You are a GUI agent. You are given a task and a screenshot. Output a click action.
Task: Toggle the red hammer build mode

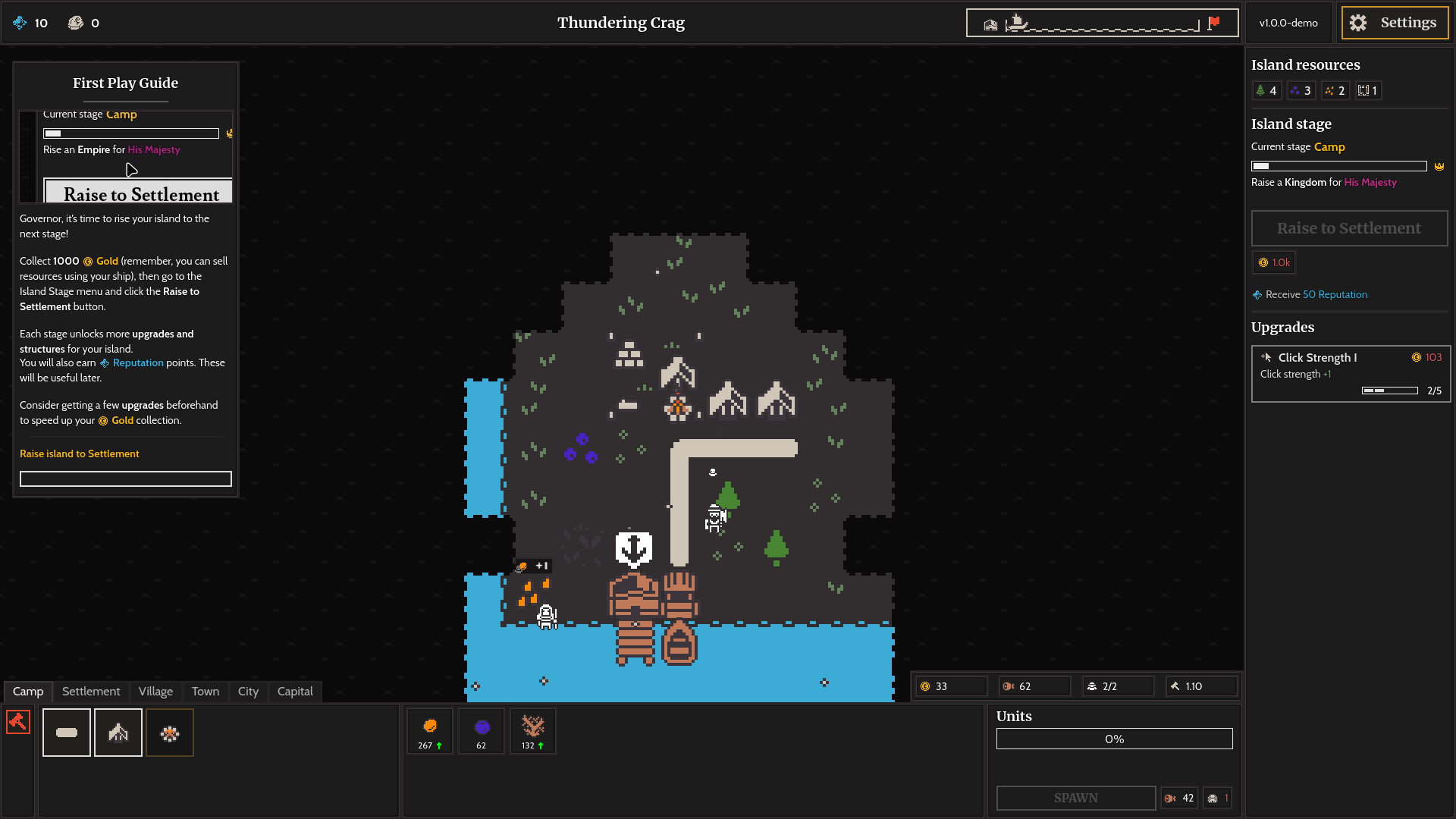coord(18,721)
